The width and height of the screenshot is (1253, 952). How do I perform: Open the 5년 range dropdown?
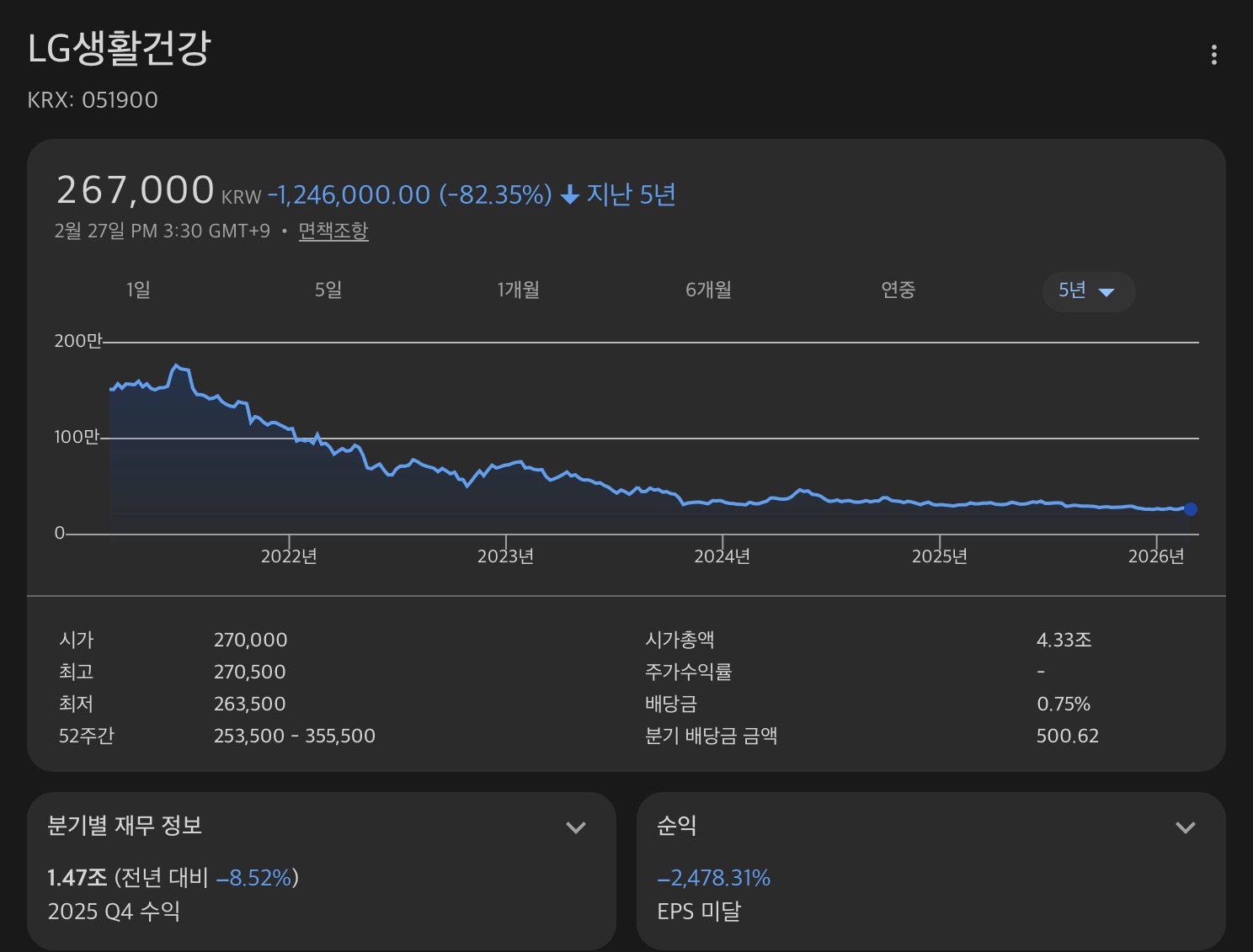1088,291
